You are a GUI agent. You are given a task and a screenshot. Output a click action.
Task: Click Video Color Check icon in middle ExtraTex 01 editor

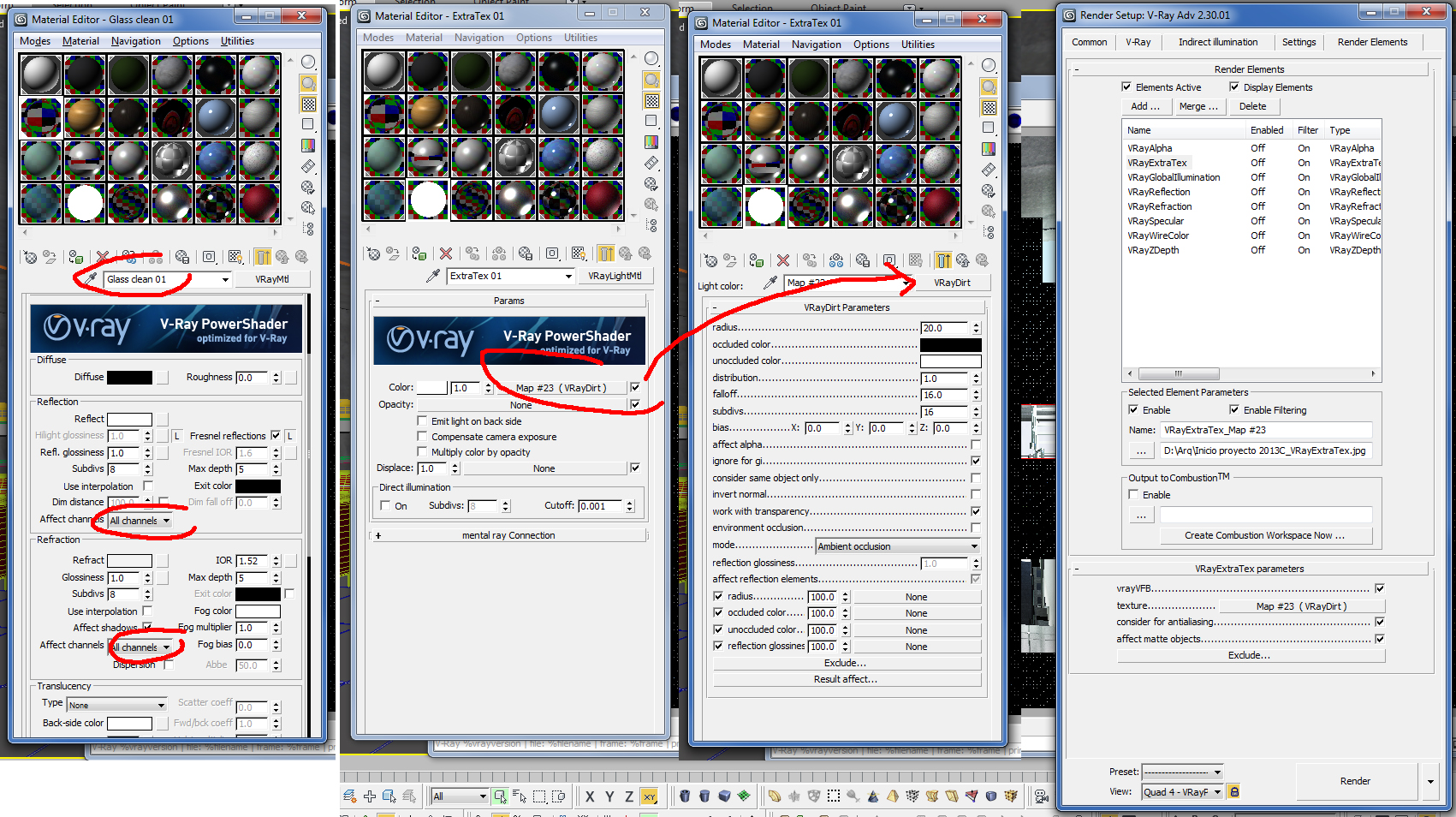pyautogui.click(x=651, y=141)
